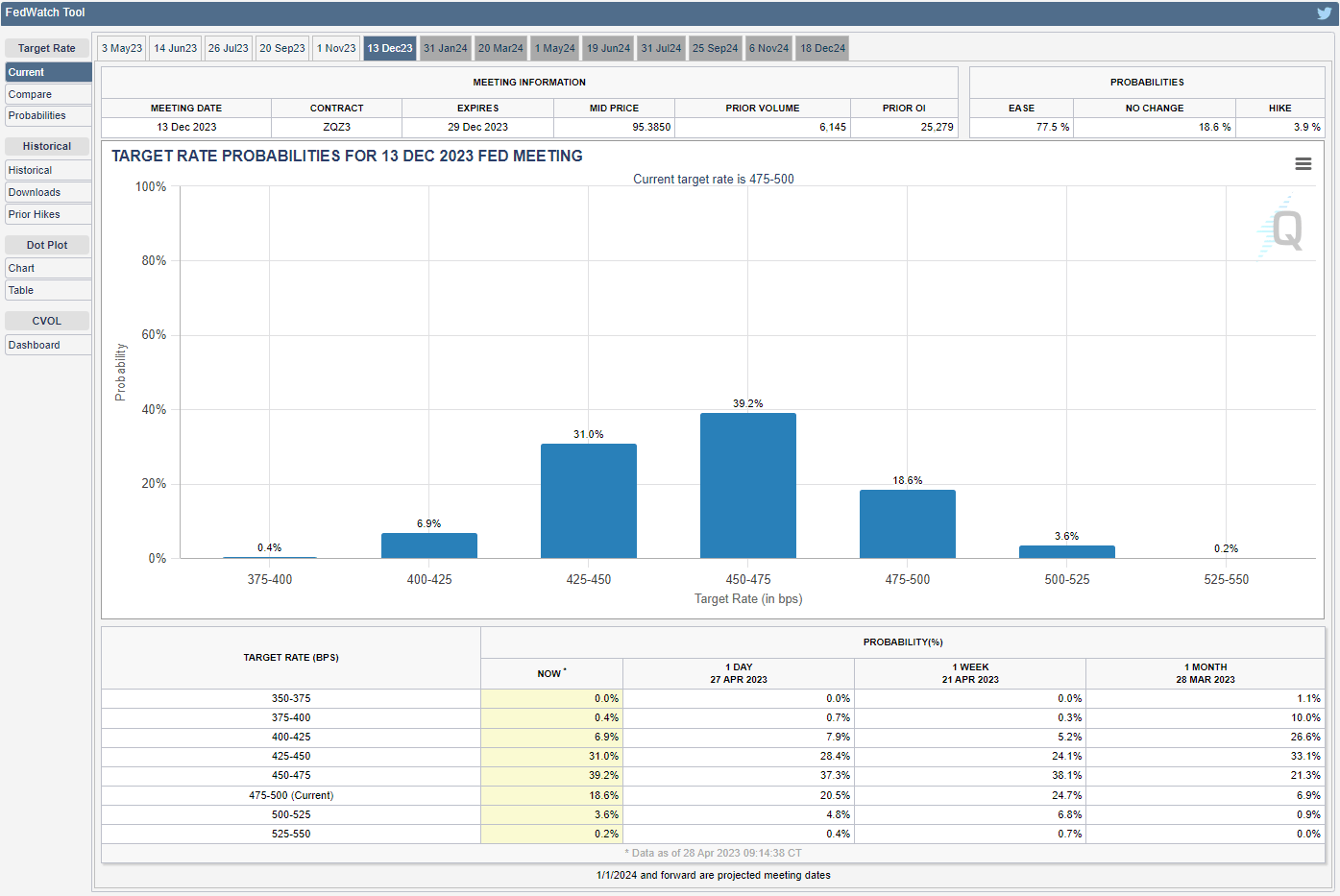Switch to the 20 Mar24 meeting tab
This screenshot has width=1340, height=896.
(501, 48)
